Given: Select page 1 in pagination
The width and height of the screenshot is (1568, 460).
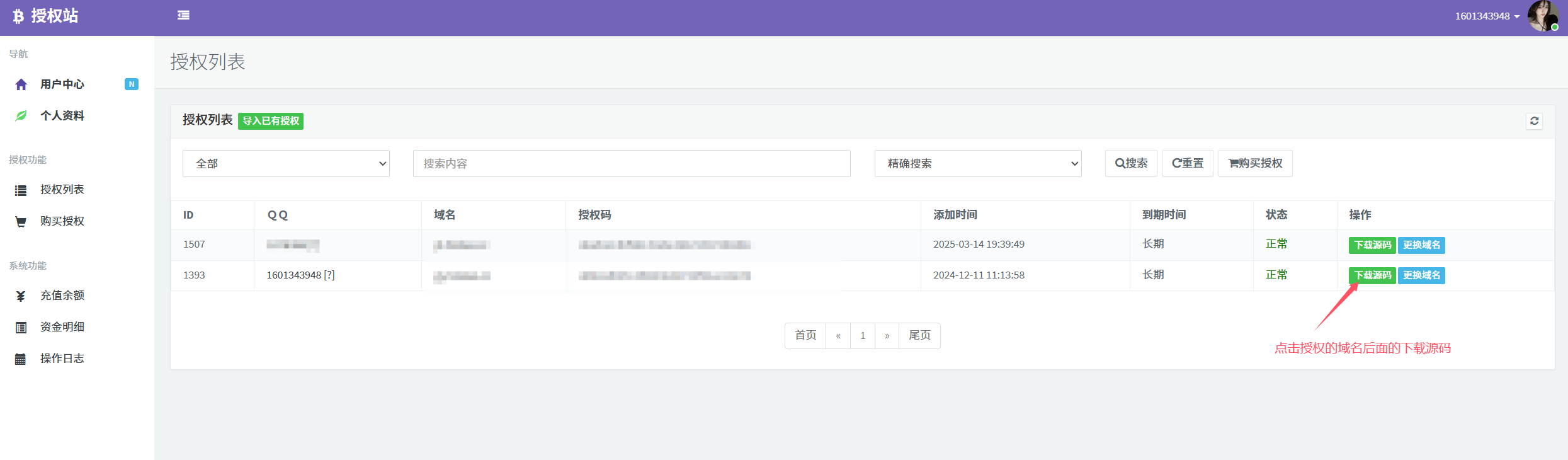Looking at the screenshot, I should point(863,335).
